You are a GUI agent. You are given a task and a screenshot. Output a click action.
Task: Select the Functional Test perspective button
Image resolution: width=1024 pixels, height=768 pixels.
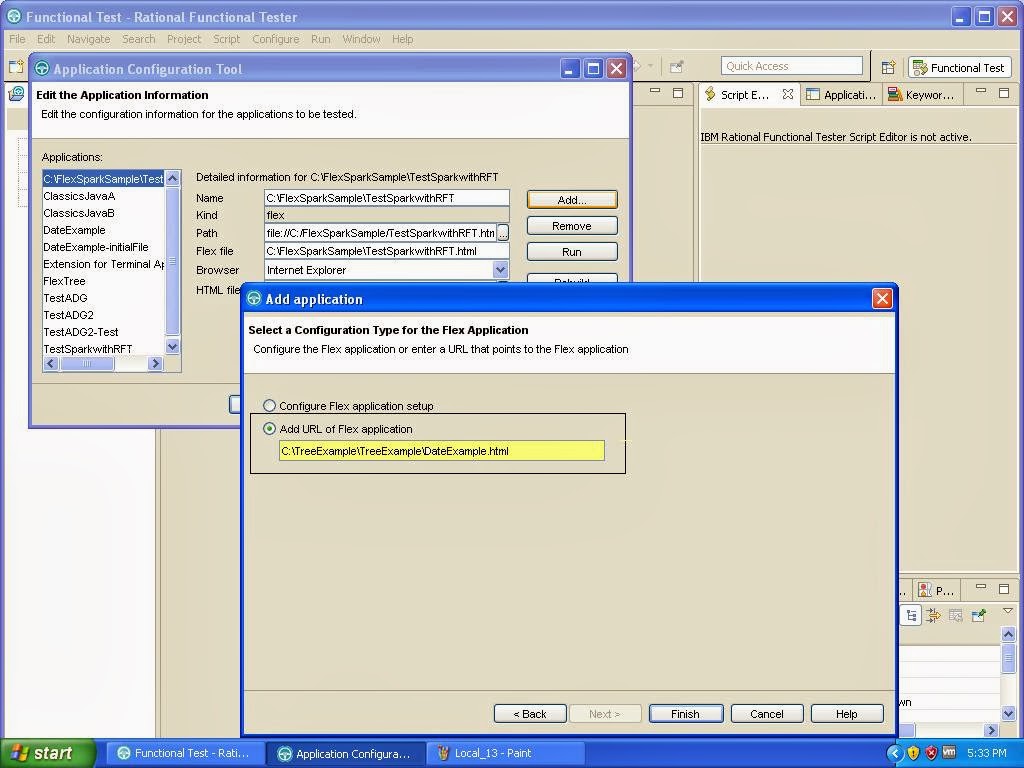959,67
